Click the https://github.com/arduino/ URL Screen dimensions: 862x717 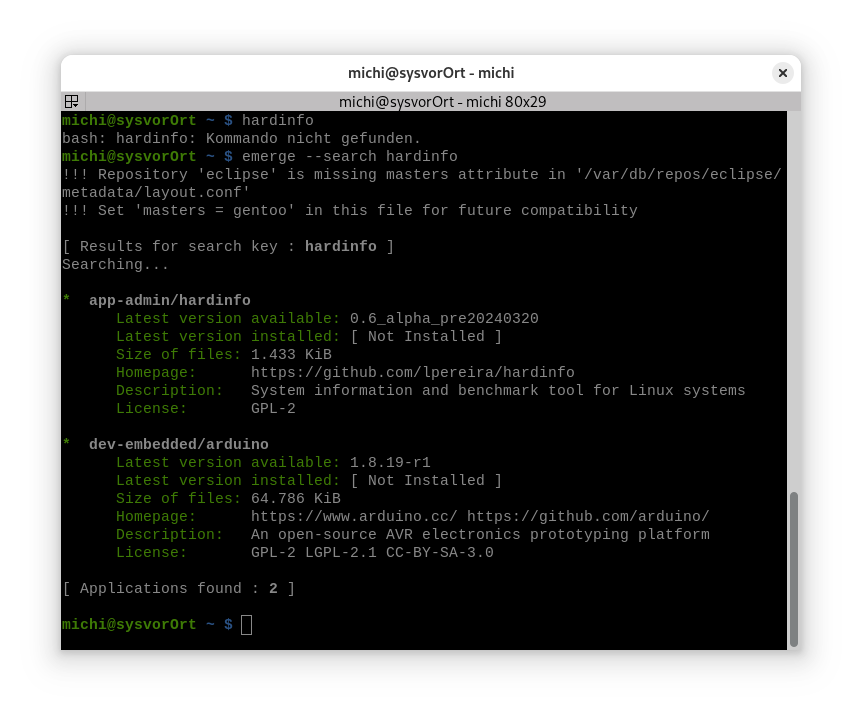pyautogui.click(x=588, y=517)
